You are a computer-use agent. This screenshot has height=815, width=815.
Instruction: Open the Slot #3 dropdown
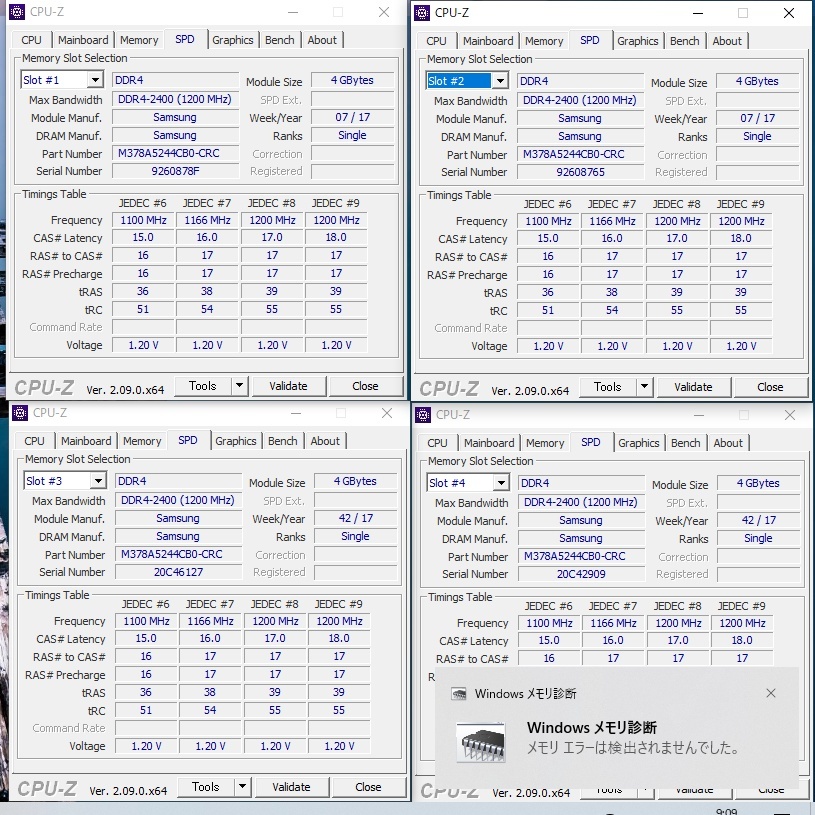[x=98, y=481]
